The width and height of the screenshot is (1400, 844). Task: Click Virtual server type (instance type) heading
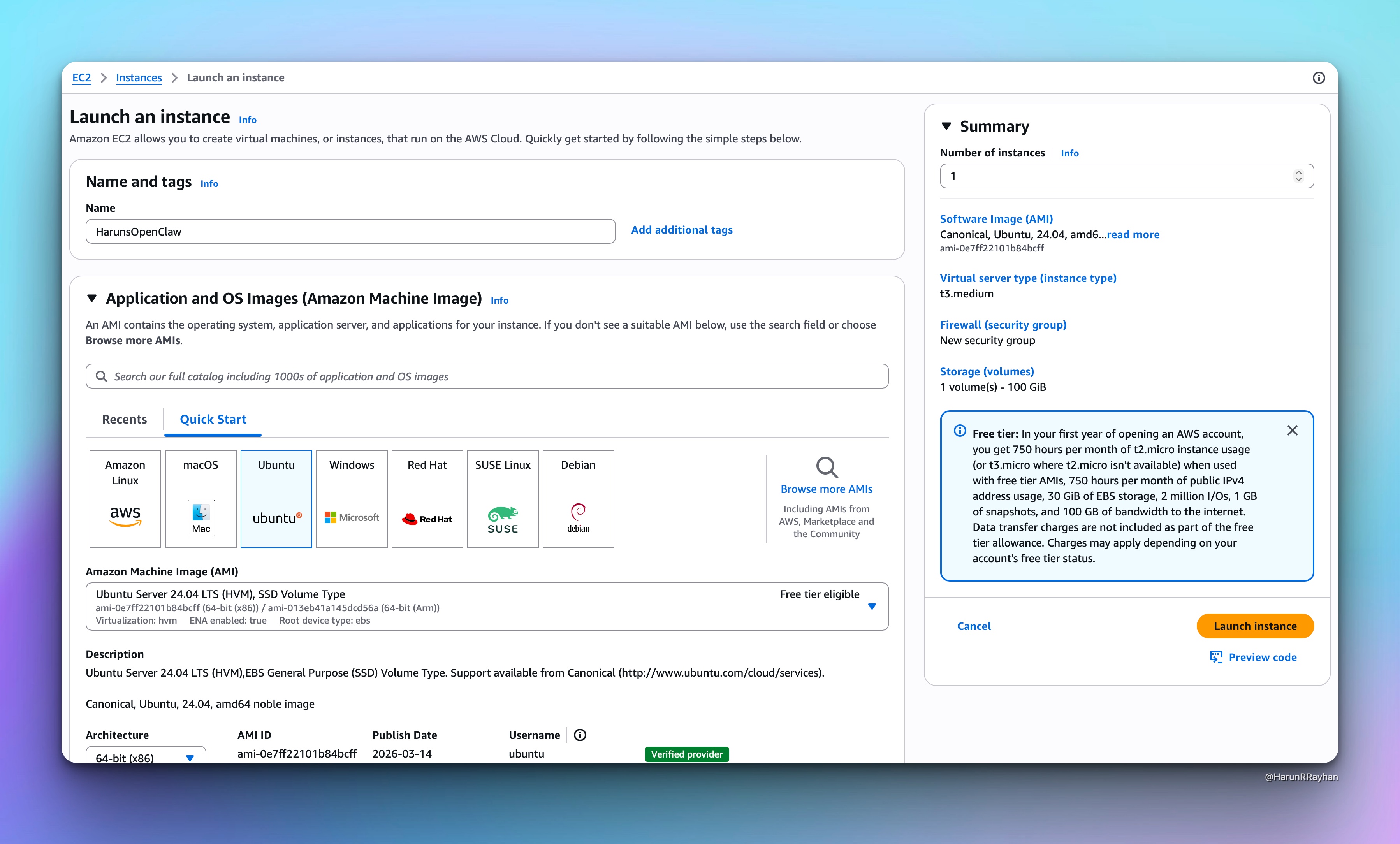click(x=1028, y=278)
